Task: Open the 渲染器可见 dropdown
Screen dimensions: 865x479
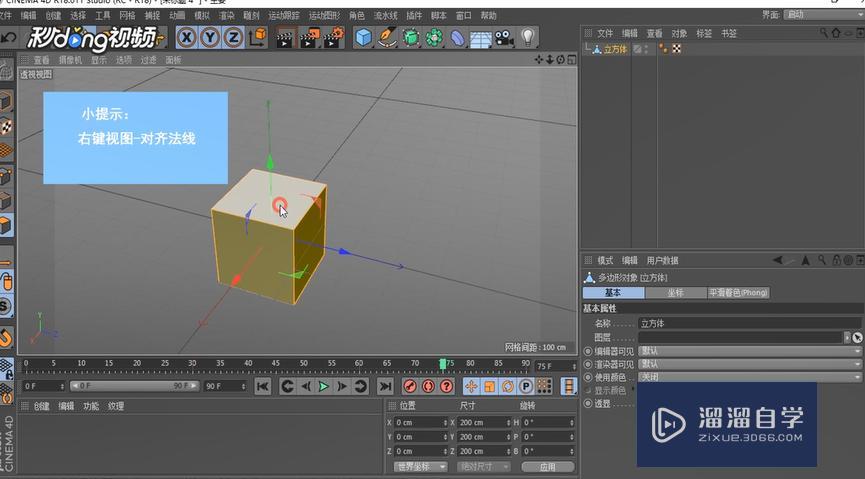Action: pos(750,364)
